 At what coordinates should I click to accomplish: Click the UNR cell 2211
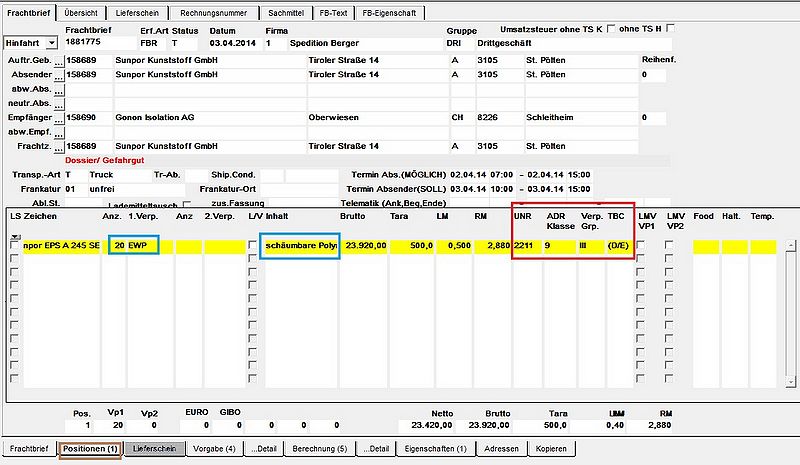[x=527, y=246]
